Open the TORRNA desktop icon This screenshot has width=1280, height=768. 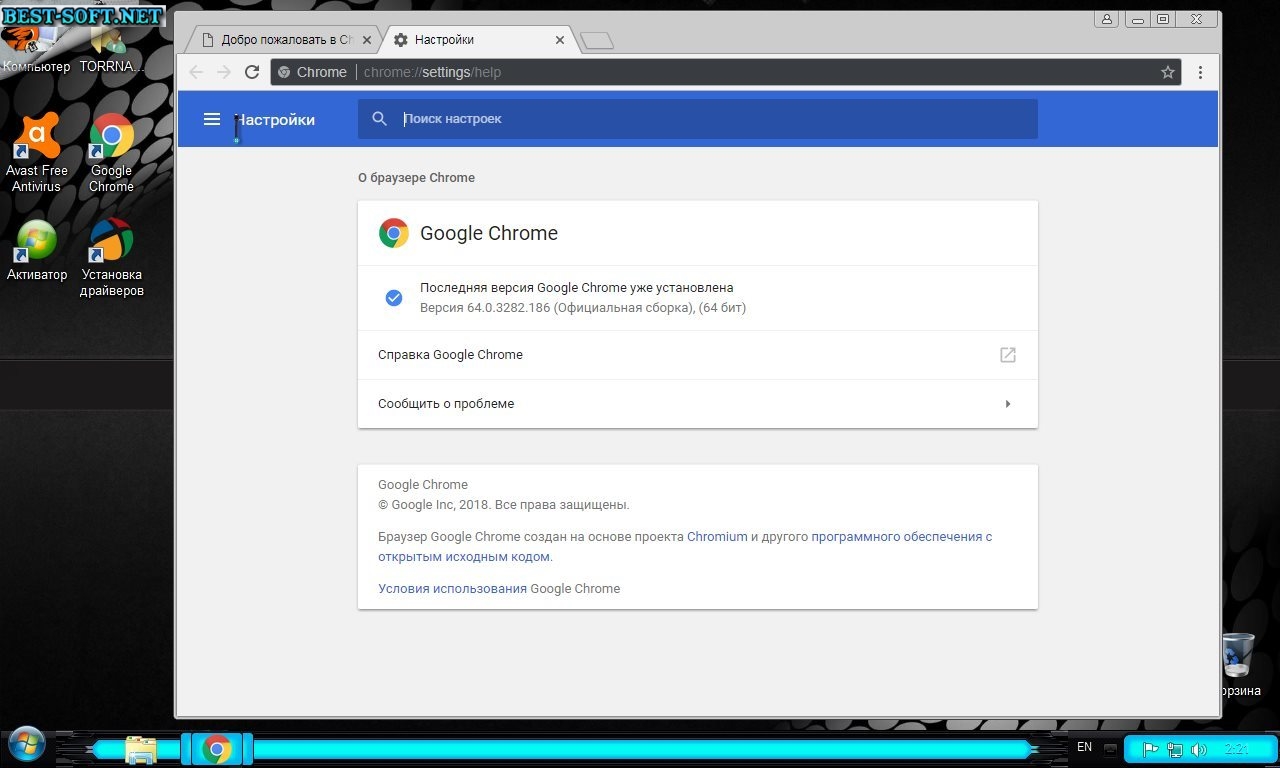[111, 48]
